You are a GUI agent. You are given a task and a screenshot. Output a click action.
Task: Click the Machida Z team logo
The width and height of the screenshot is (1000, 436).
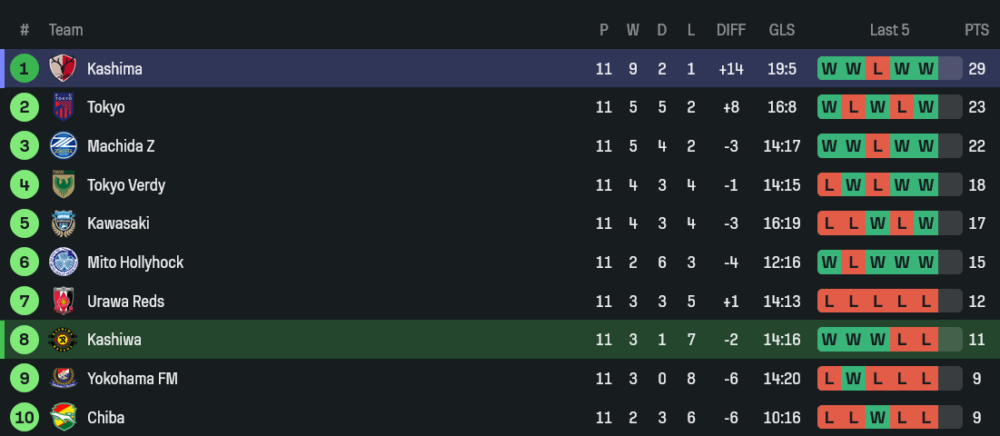point(63,146)
